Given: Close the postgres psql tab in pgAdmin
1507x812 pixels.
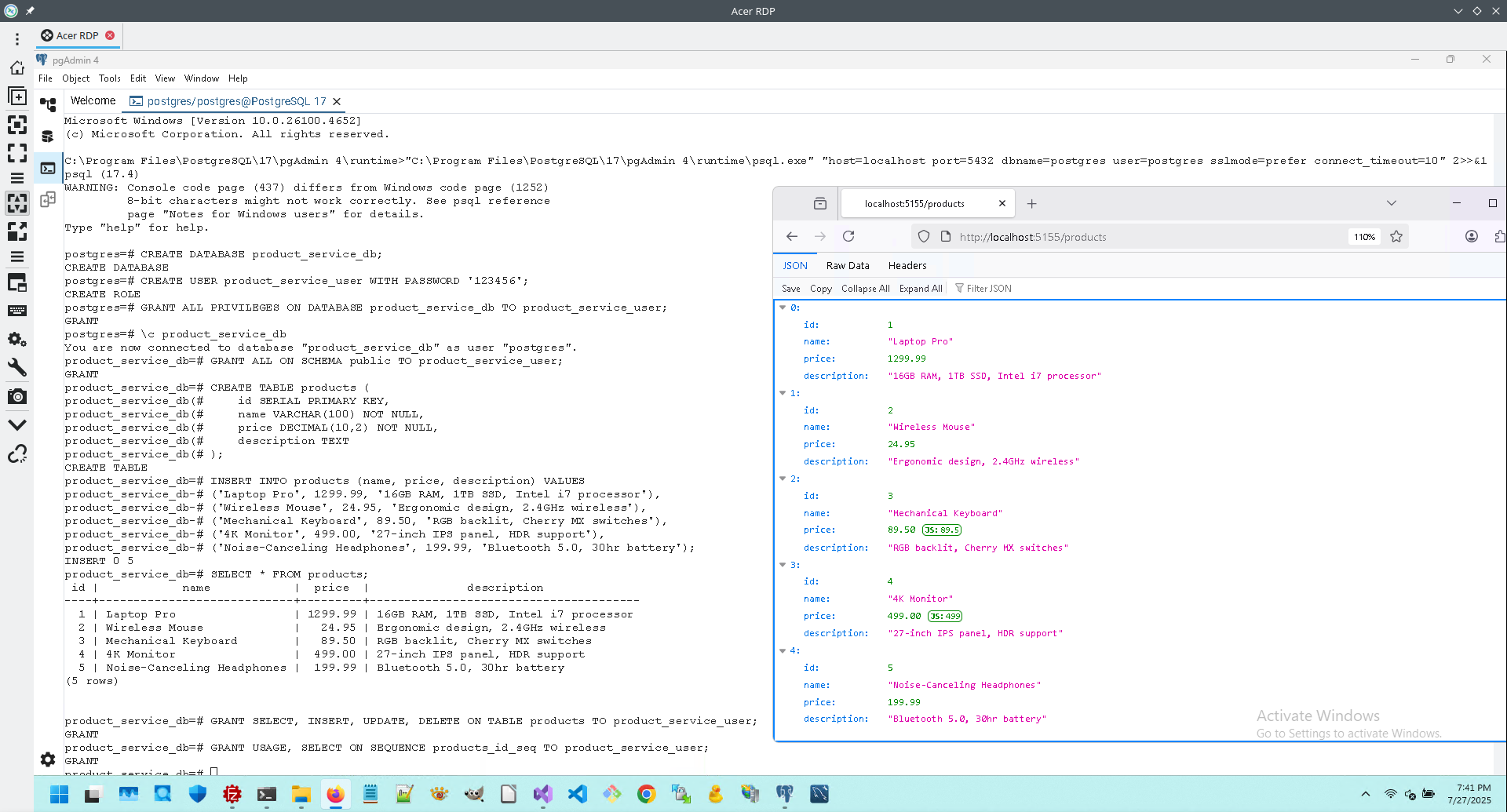Looking at the screenshot, I should [x=337, y=101].
